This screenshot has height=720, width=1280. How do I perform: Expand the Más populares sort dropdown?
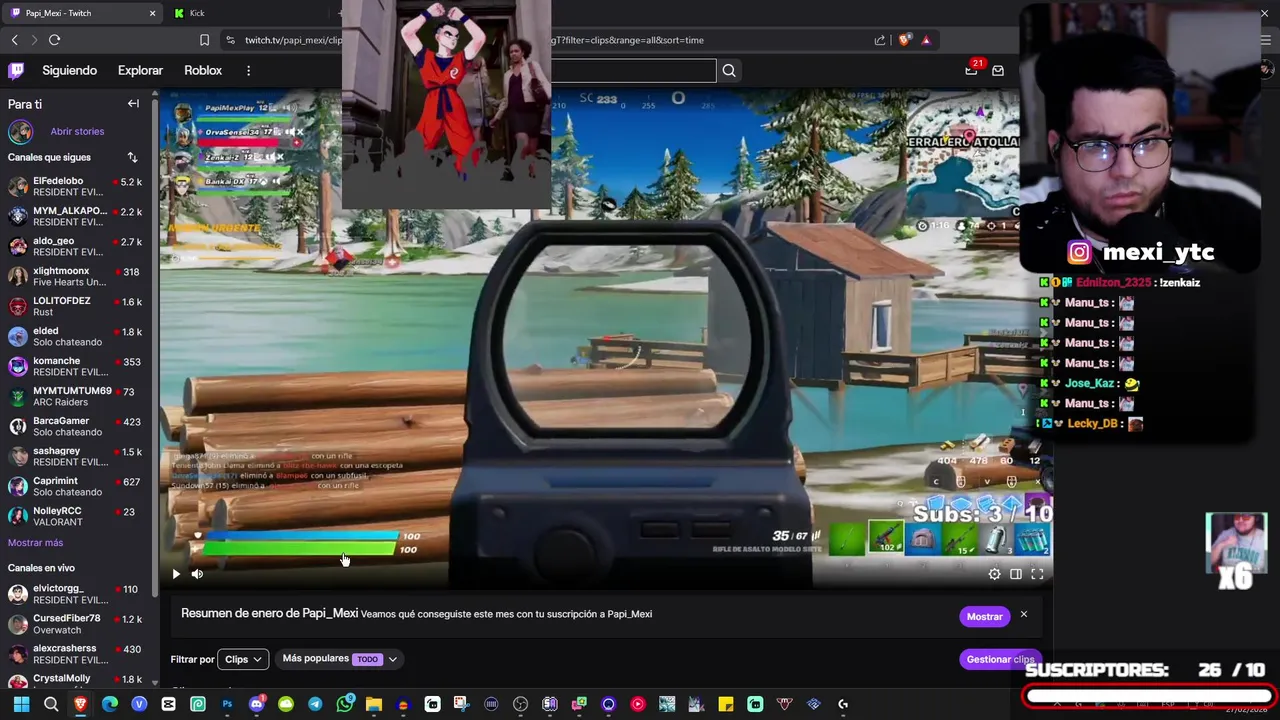(340, 659)
